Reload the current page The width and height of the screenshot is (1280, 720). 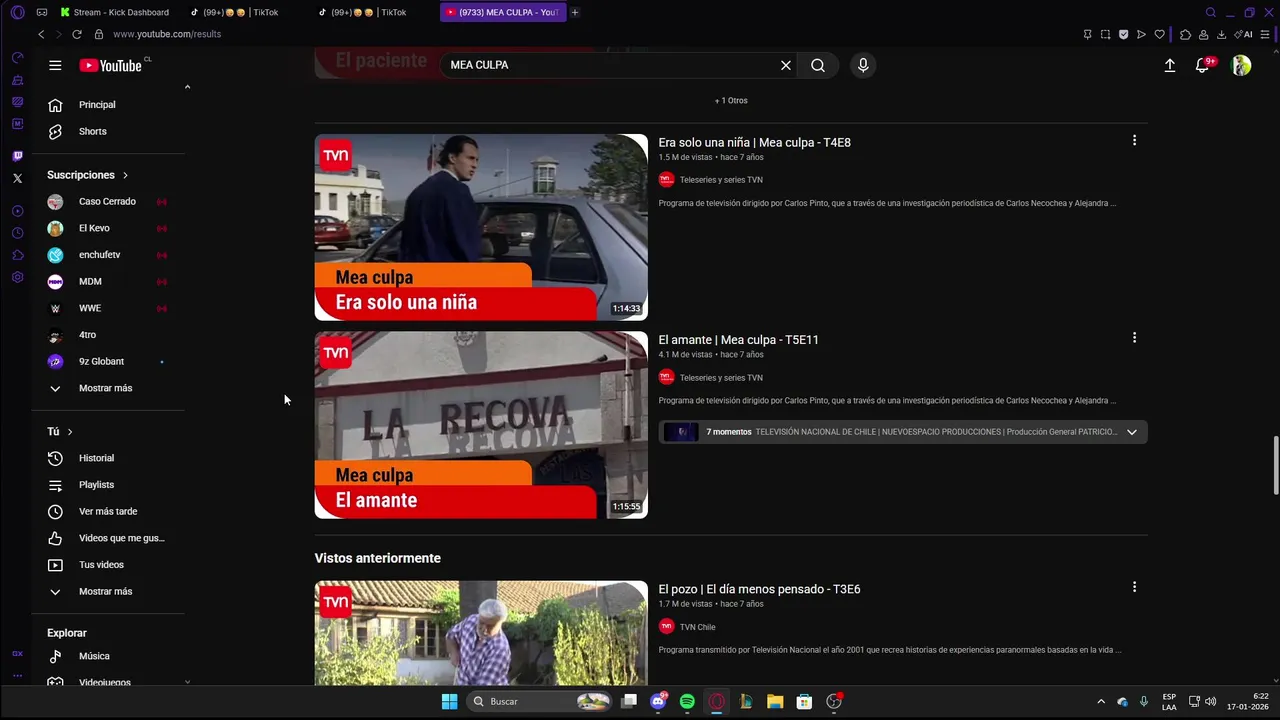pos(77,34)
